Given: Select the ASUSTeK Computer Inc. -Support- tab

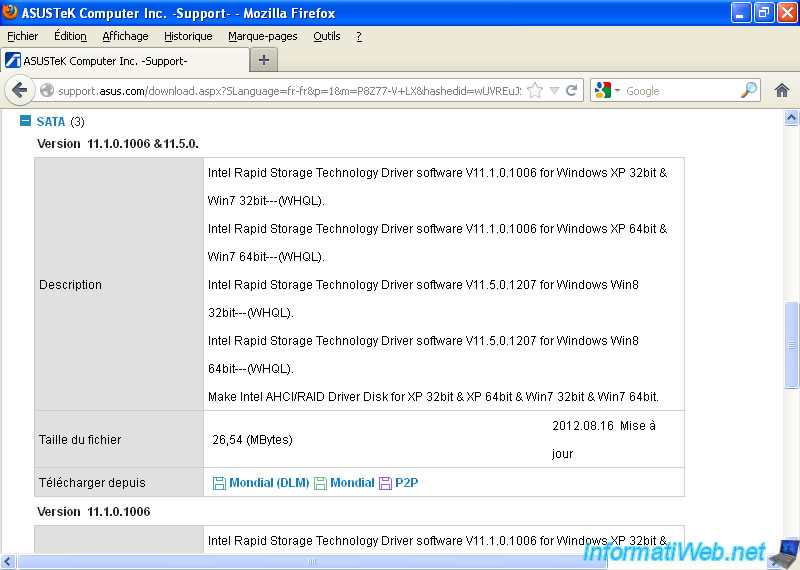Looking at the screenshot, I should (125, 61).
